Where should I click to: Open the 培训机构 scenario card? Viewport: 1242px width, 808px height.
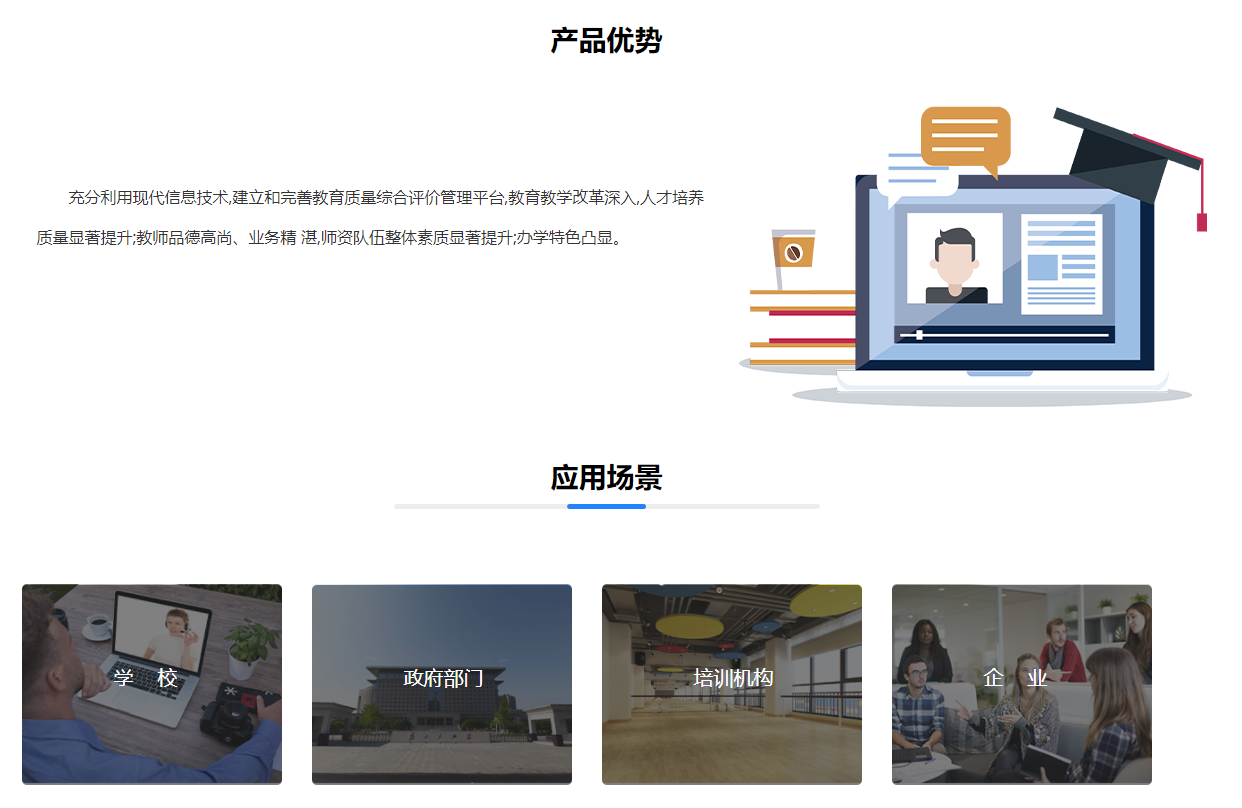tap(732, 684)
